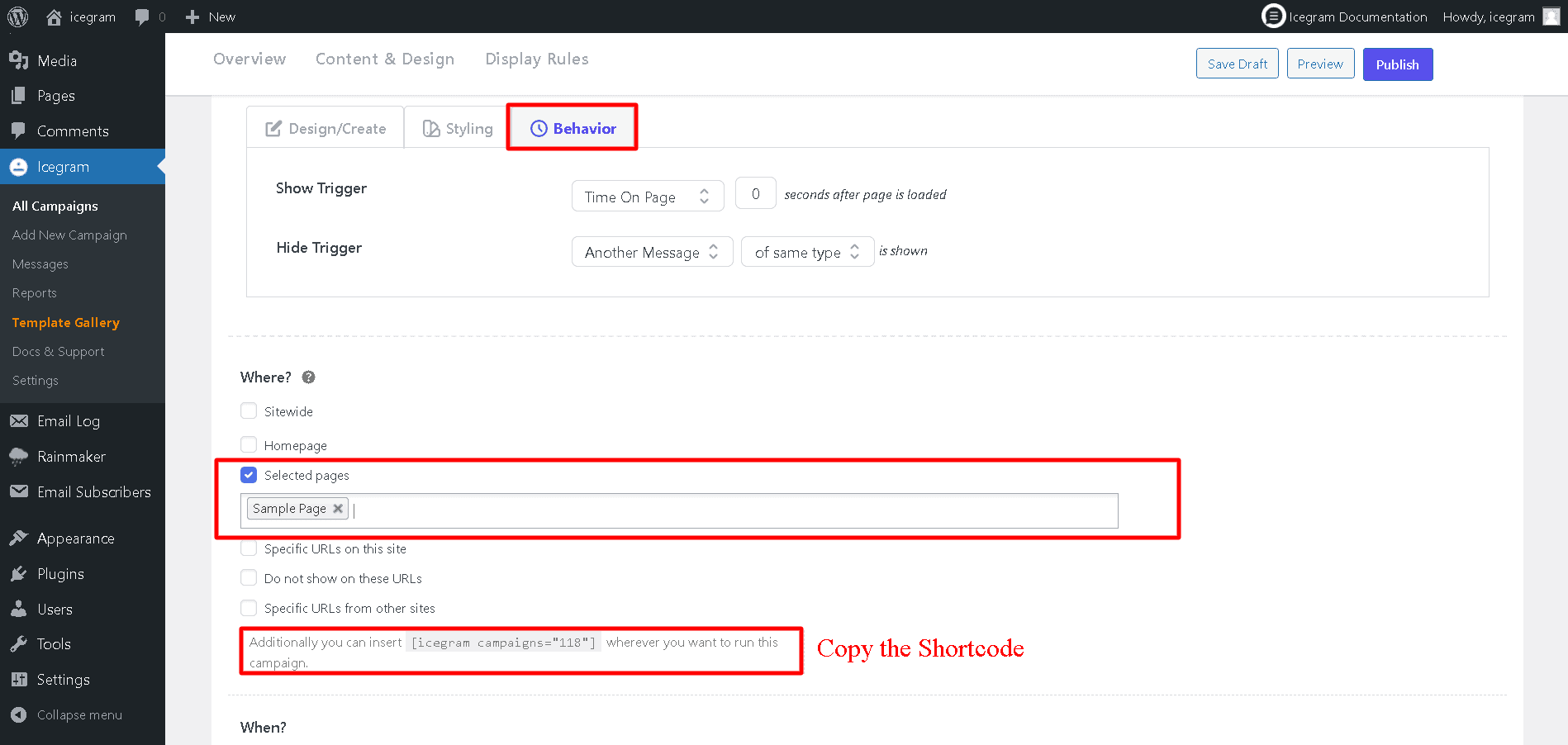Open the Design/Create tab
Viewport: 1568px width, 745px height.
[325, 128]
